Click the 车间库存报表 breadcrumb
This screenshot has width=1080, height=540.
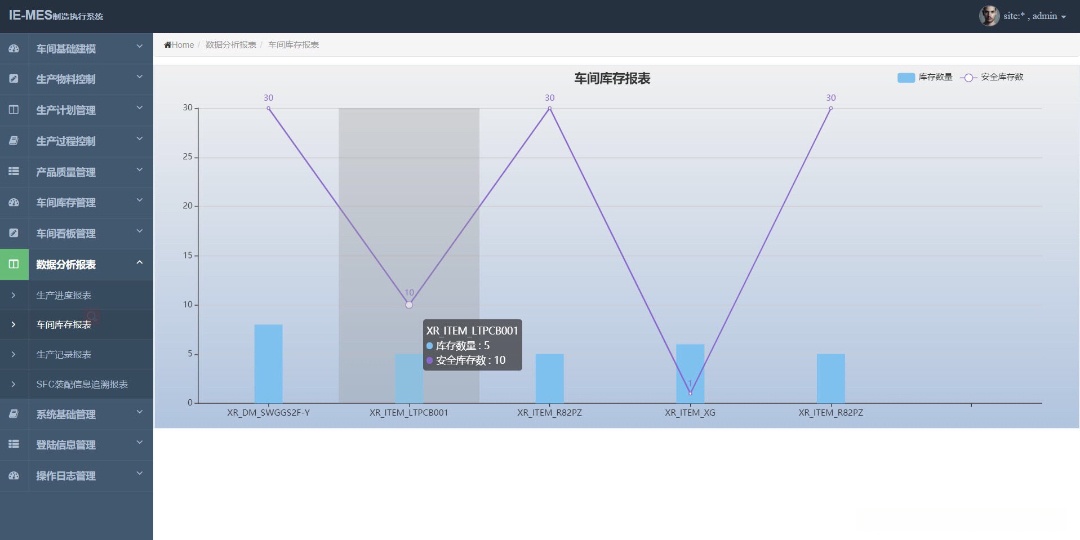pyautogui.click(x=293, y=45)
